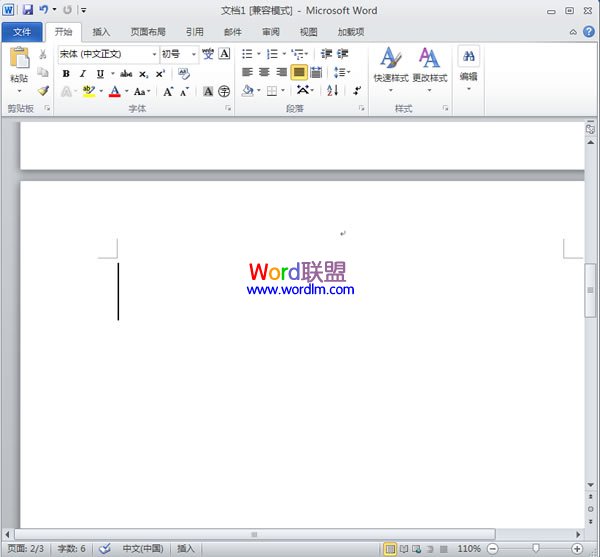
Task: Click the zoom level 110% button
Action: pyautogui.click(x=469, y=549)
